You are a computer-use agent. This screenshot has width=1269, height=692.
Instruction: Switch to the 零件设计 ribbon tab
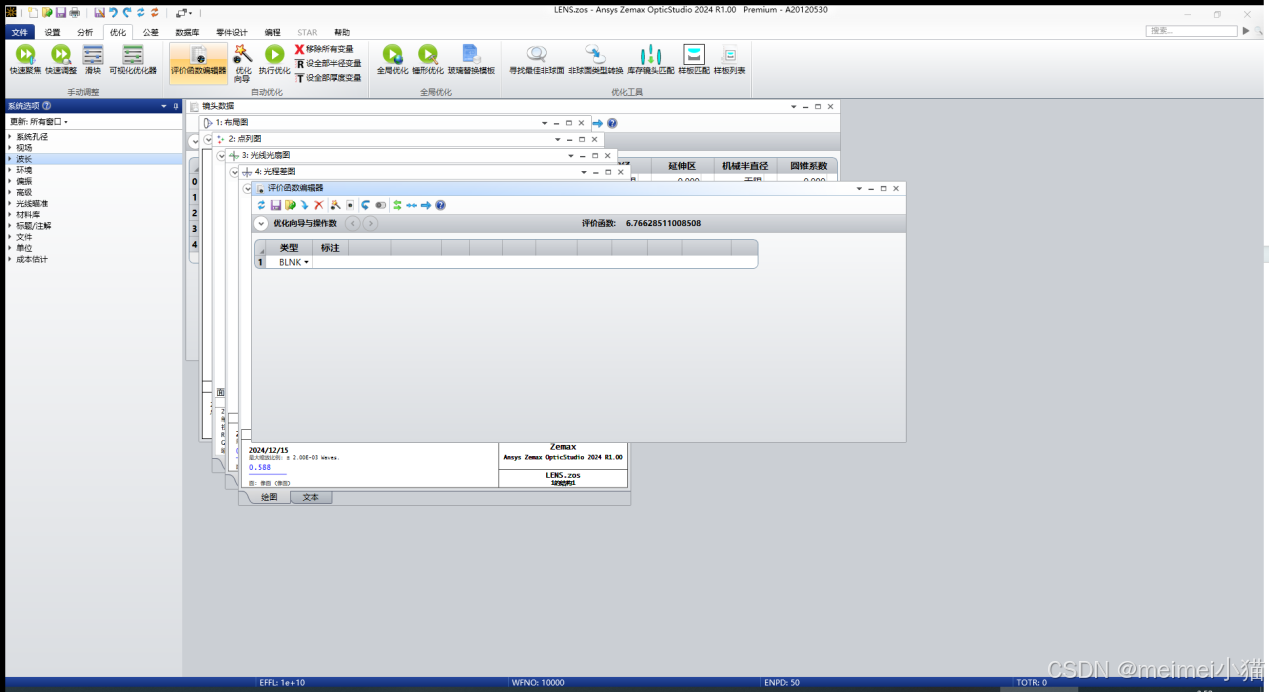(231, 33)
